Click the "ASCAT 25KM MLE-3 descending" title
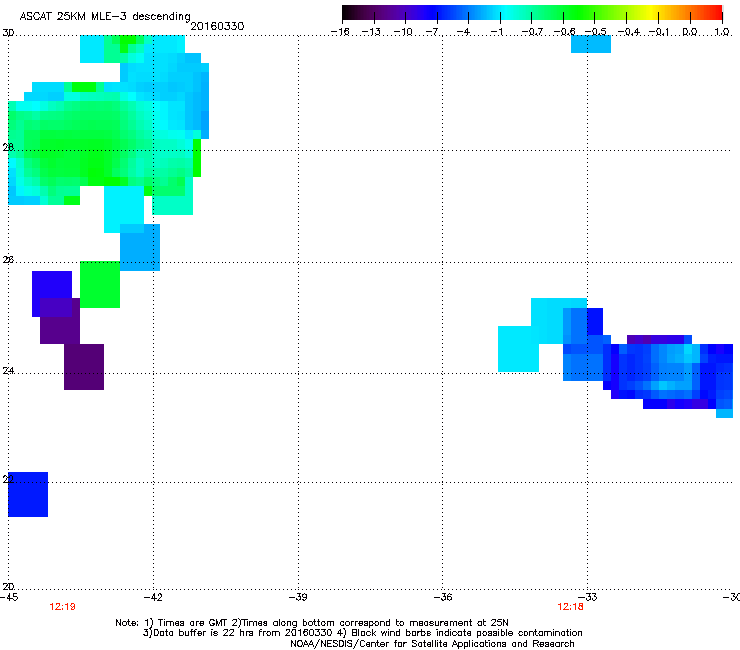The image size is (740, 650). [x=105, y=16]
